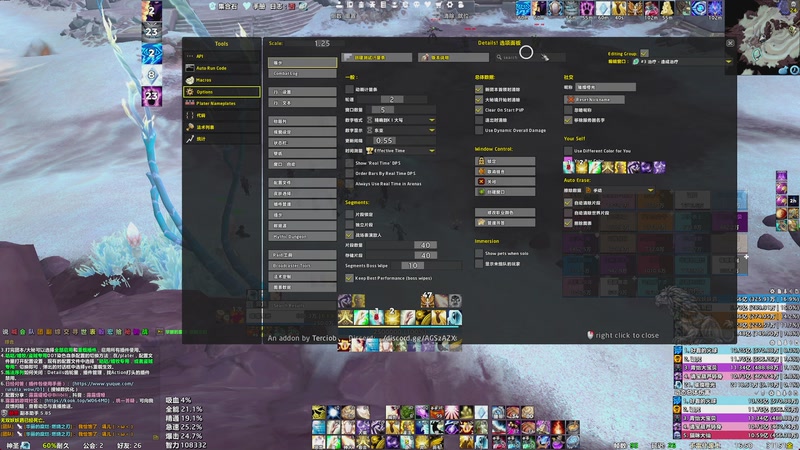The height and width of the screenshot is (450, 800).
Task: Click the red X window control button
Action: [505, 182]
